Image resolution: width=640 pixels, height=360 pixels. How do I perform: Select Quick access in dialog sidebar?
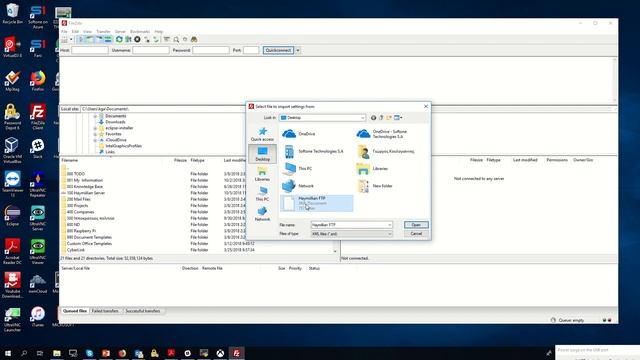click(262, 134)
